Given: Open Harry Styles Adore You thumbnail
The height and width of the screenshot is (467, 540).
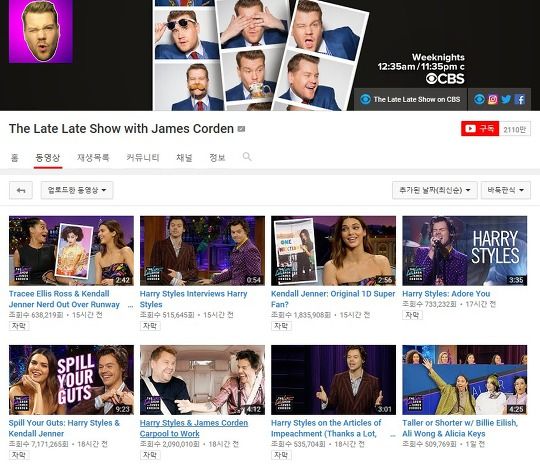Looking at the screenshot, I should point(465,251).
